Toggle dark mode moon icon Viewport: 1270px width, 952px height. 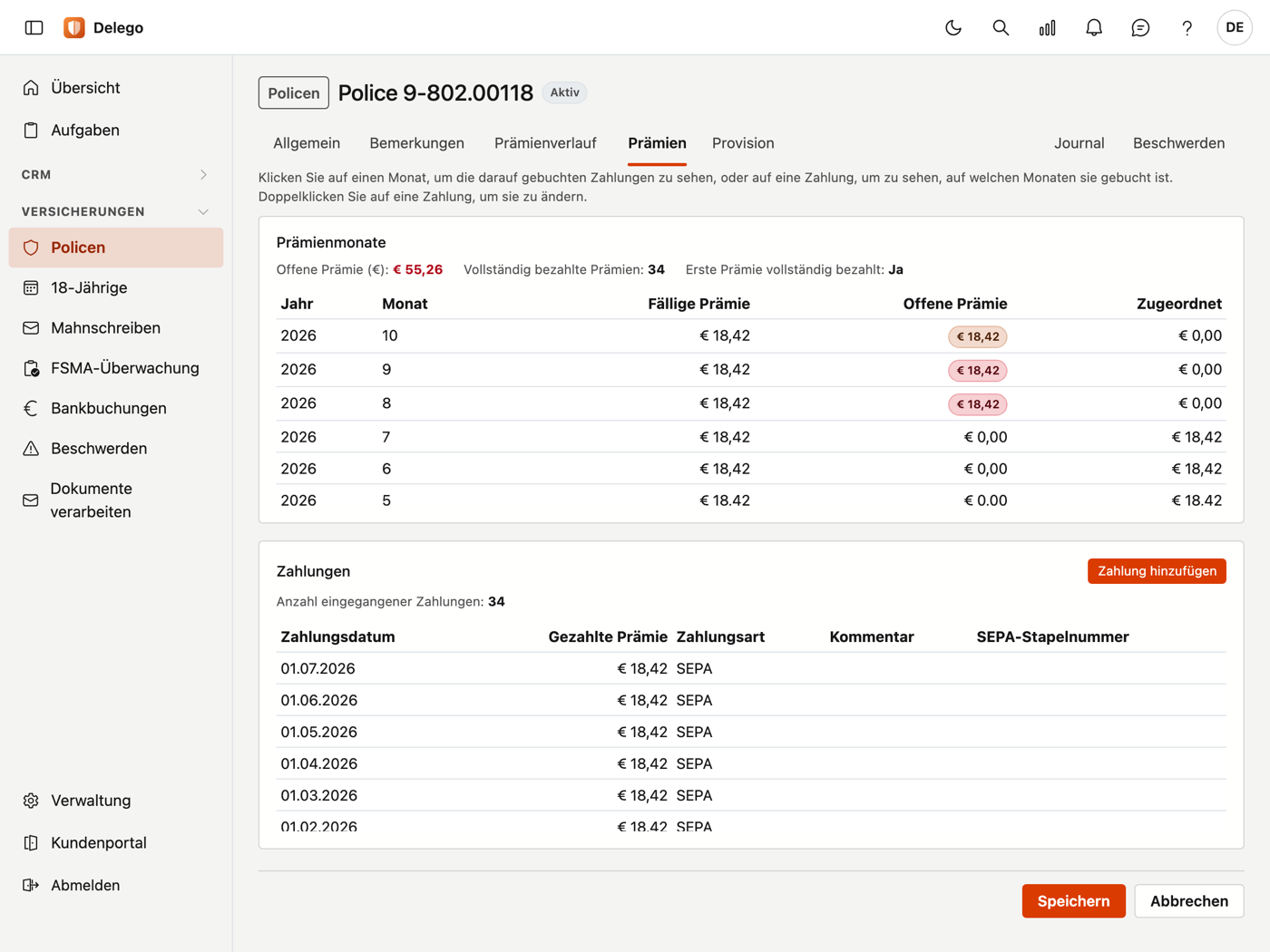(x=953, y=27)
